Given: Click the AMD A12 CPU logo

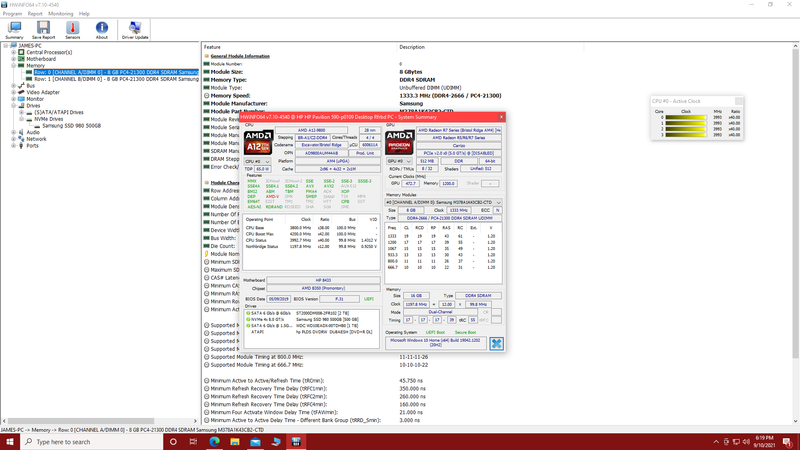Looking at the screenshot, I should [258, 142].
